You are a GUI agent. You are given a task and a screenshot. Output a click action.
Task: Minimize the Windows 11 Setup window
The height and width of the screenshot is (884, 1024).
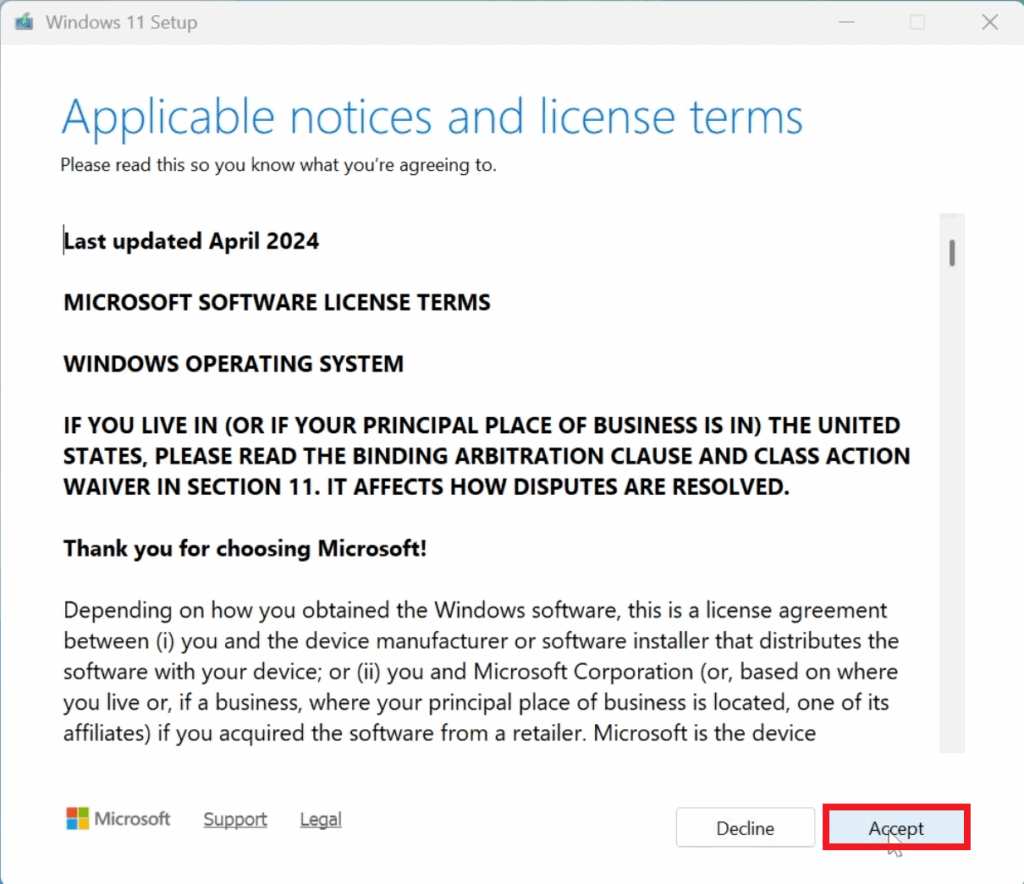click(845, 22)
